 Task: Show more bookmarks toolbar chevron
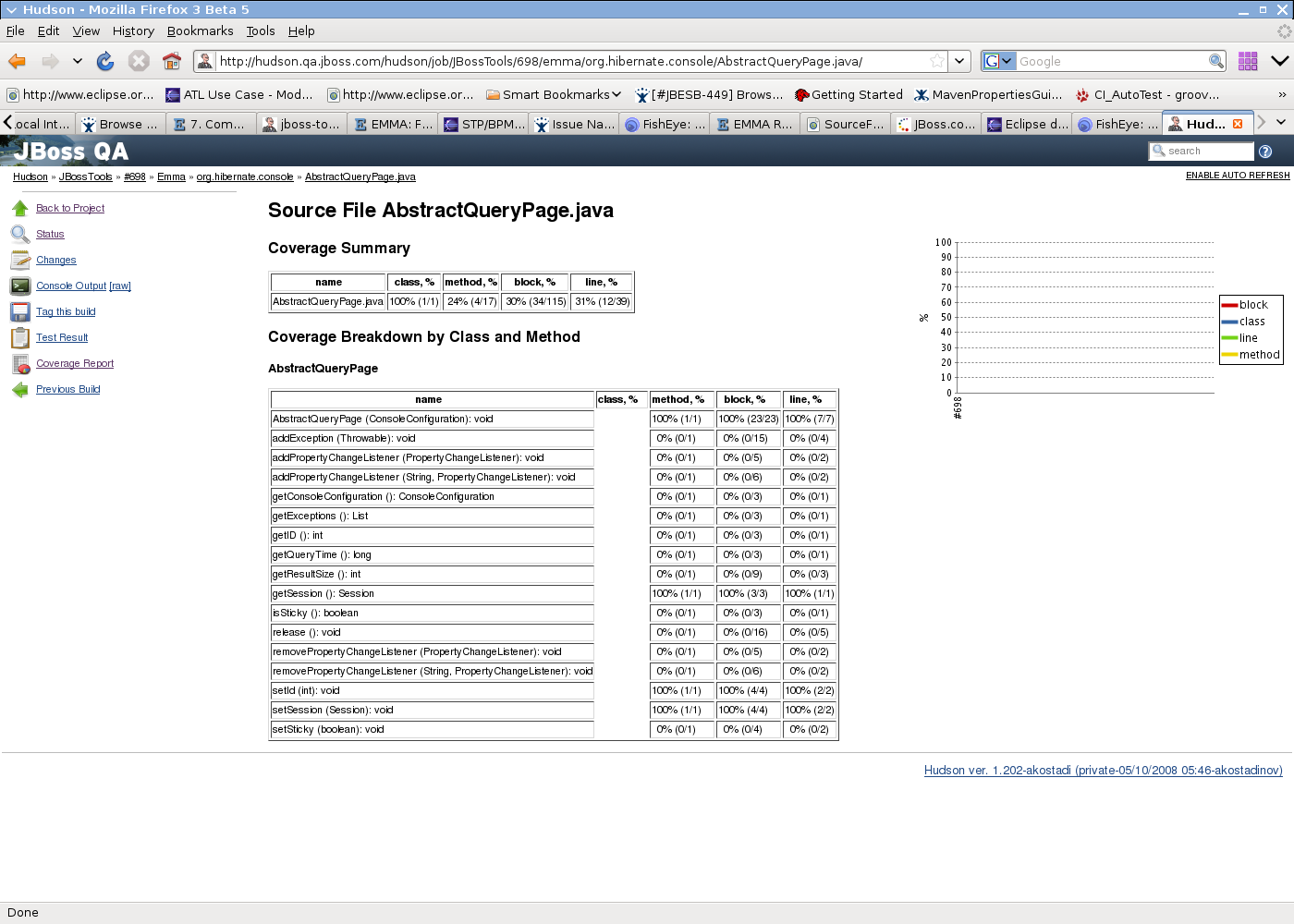(x=1282, y=94)
